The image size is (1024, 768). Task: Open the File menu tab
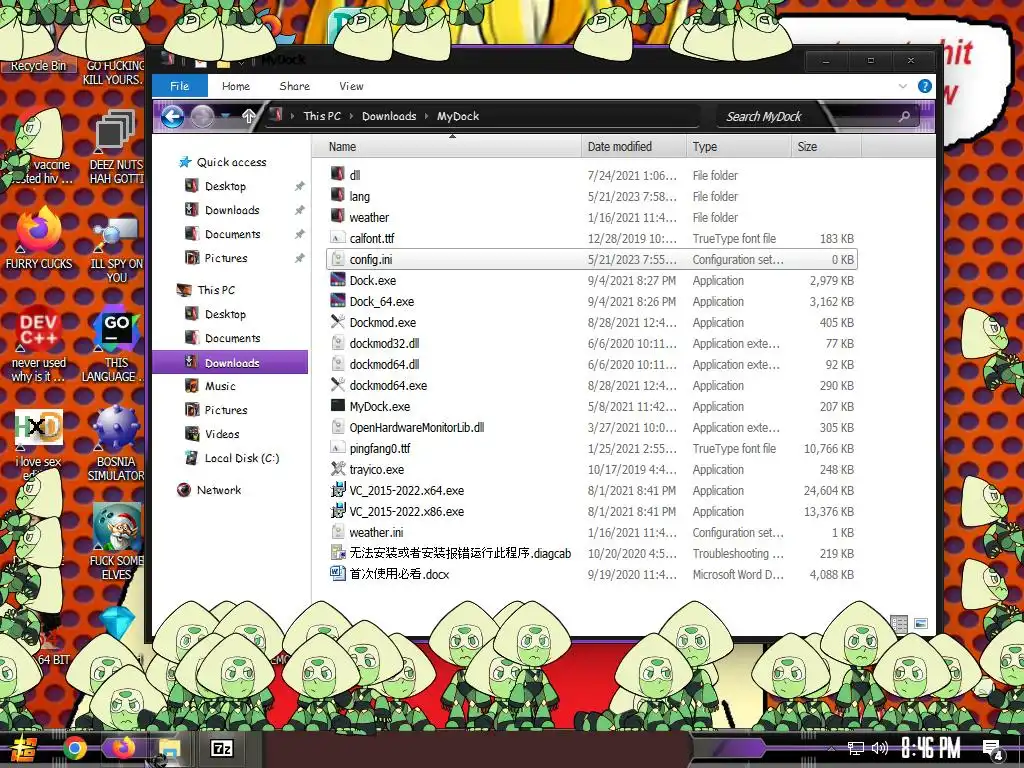[180, 86]
